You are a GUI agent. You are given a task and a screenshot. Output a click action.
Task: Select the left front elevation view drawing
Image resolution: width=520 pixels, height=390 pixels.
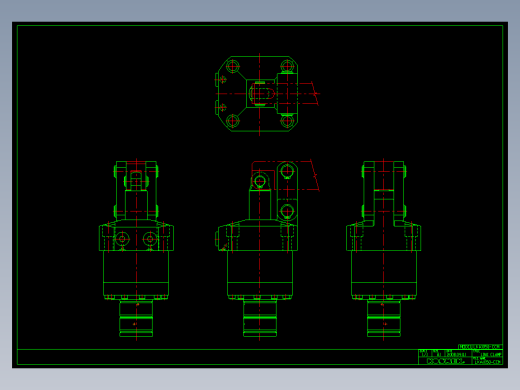tap(136, 249)
